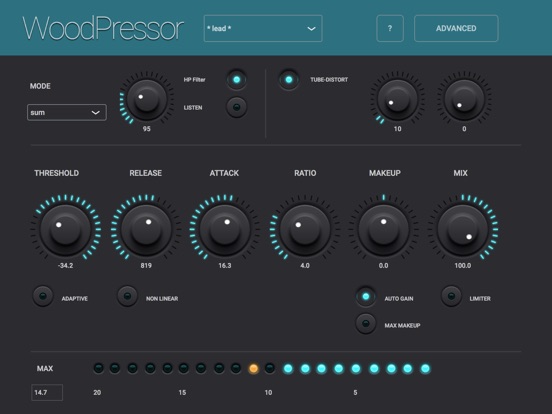552x414 pixels.
Task: Click the THRESHOLD knob at -34.2
Action: (65, 230)
